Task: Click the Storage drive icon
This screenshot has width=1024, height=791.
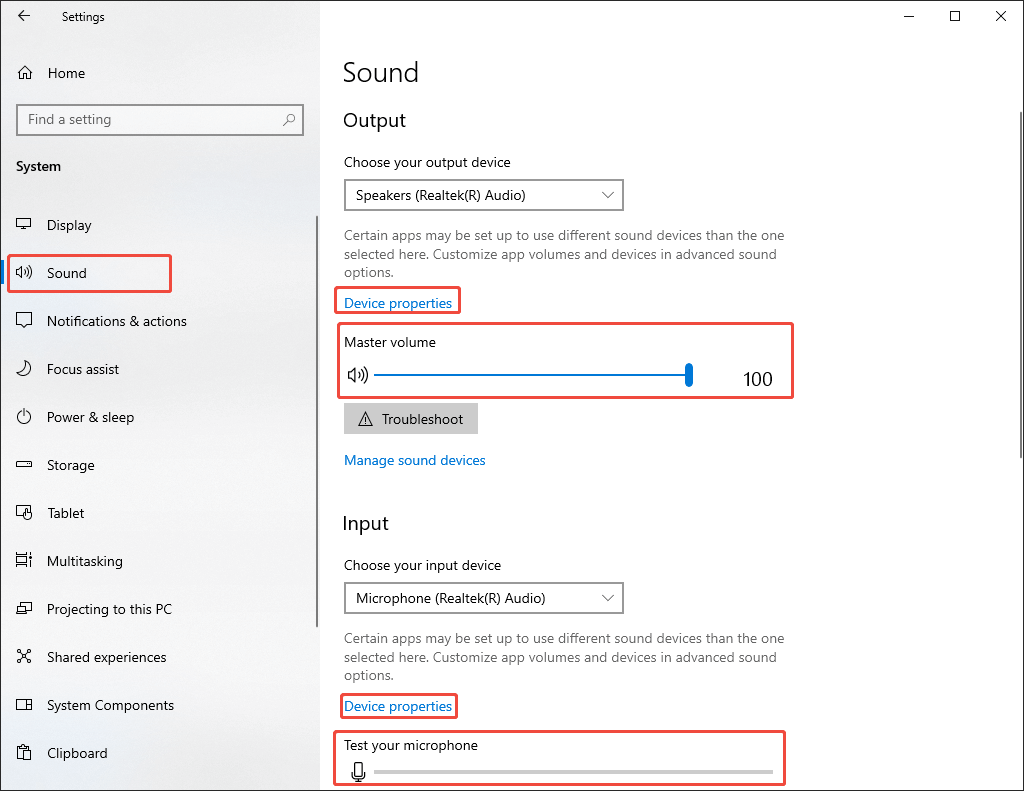Action: (24, 465)
